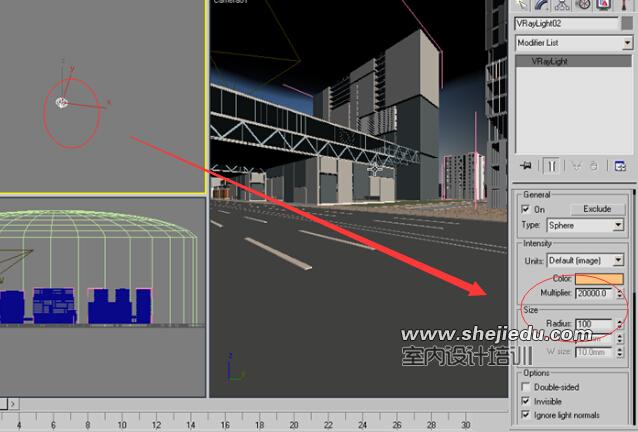Click the Radius value field

pyautogui.click(x=594, y=324)
